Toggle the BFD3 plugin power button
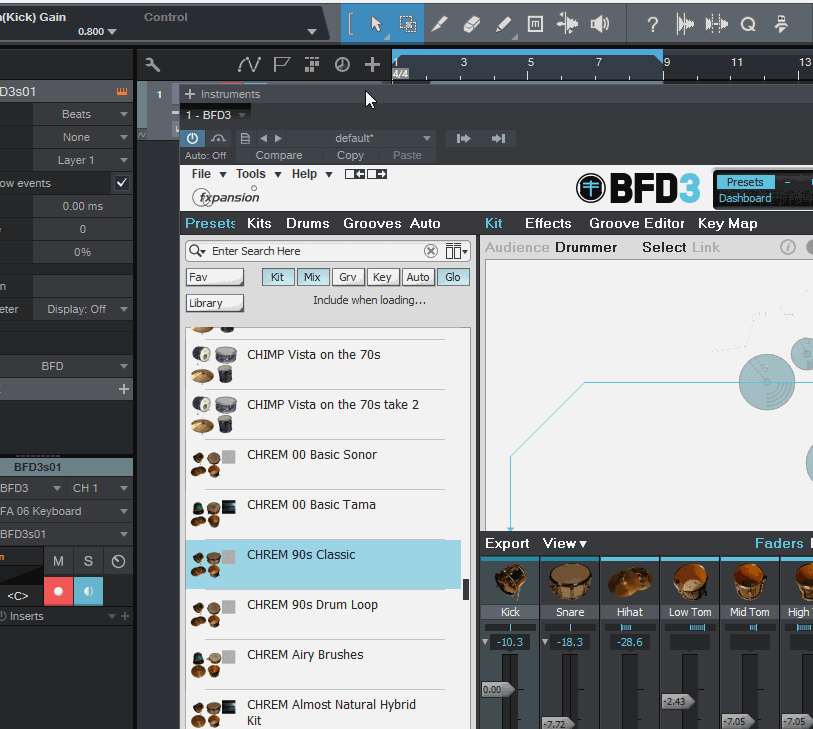Screen dimensions: 813x729 [x=192, y=138]
